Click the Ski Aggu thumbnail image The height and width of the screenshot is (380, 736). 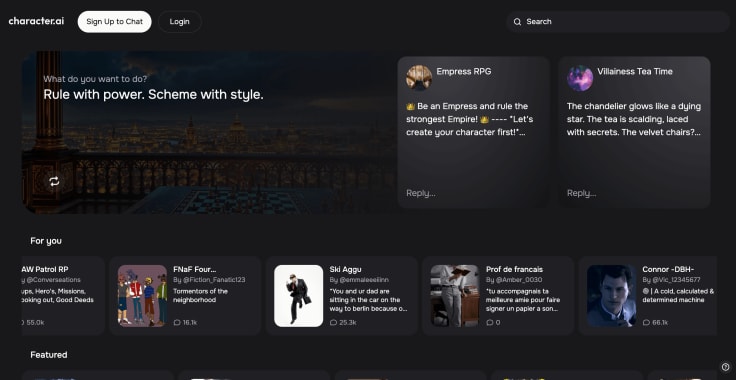coord(299,296)
